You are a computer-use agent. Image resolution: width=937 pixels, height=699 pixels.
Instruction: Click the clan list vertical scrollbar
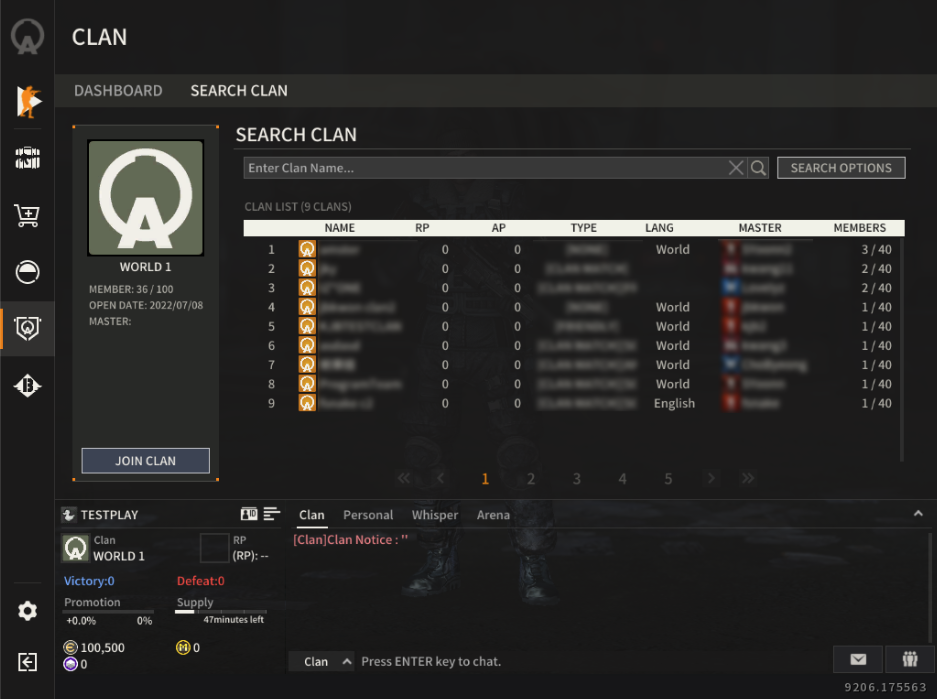[x=902, y=350]
